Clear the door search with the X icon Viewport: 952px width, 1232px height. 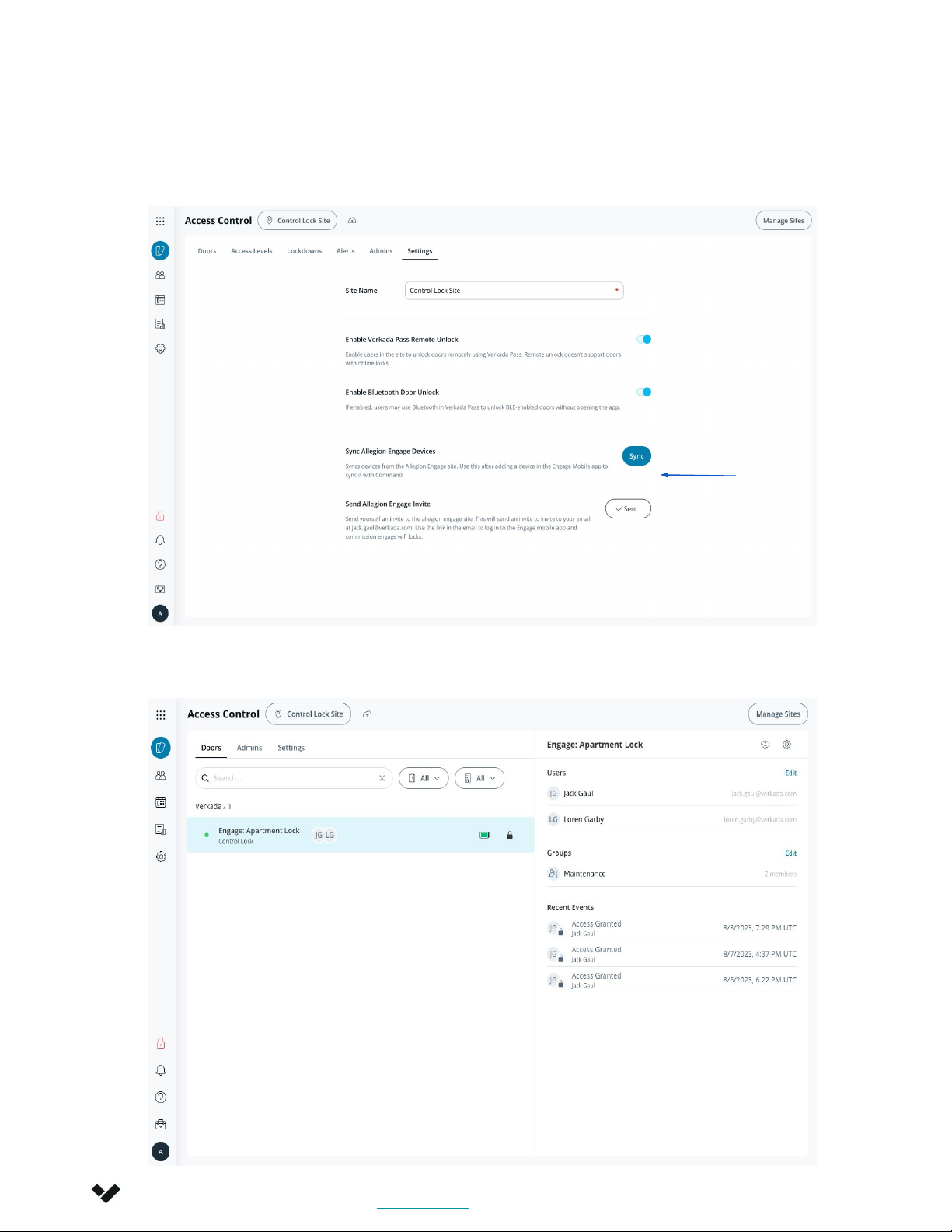click(x=382, y=778)
